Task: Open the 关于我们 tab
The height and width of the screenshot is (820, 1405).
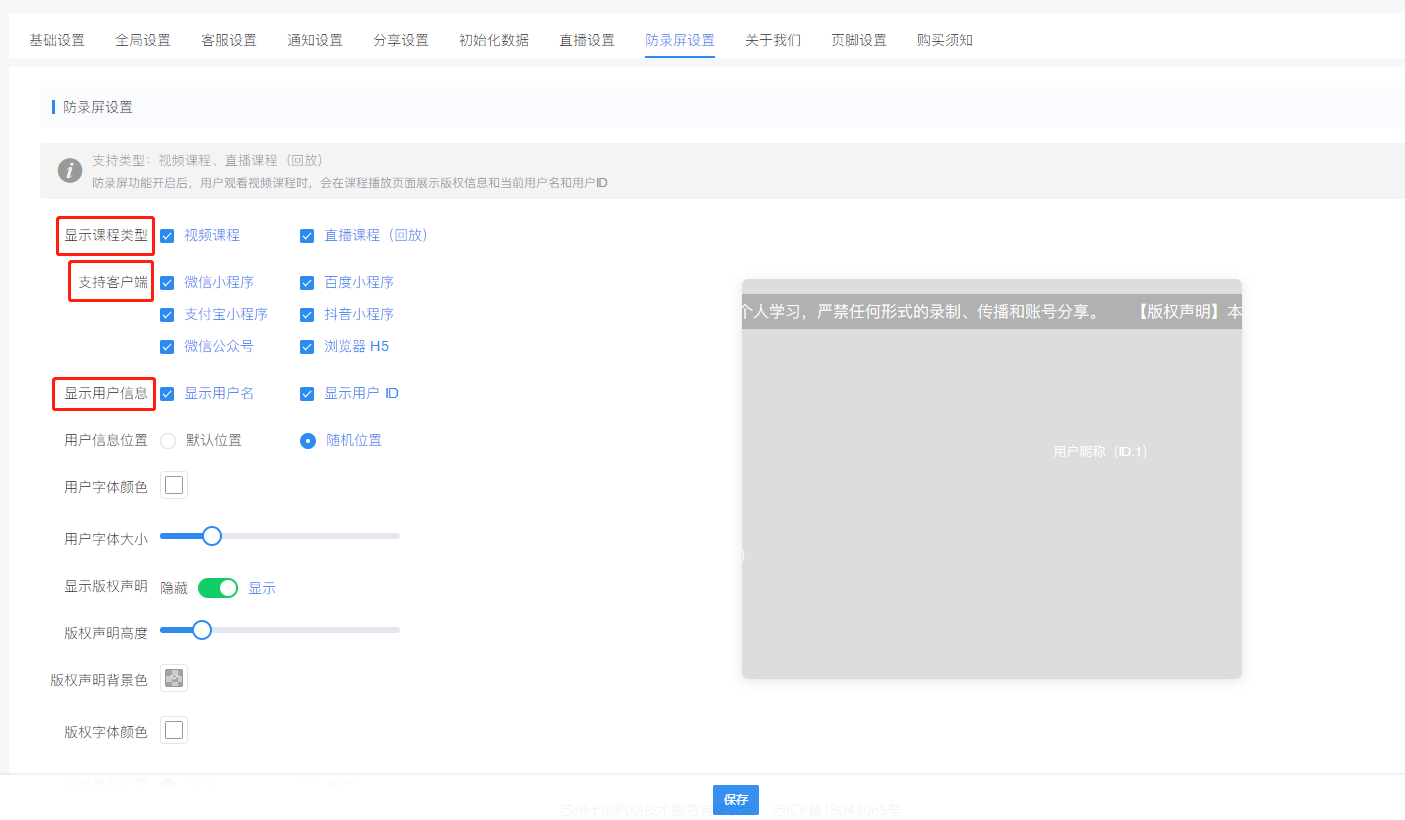Action: 773,41
